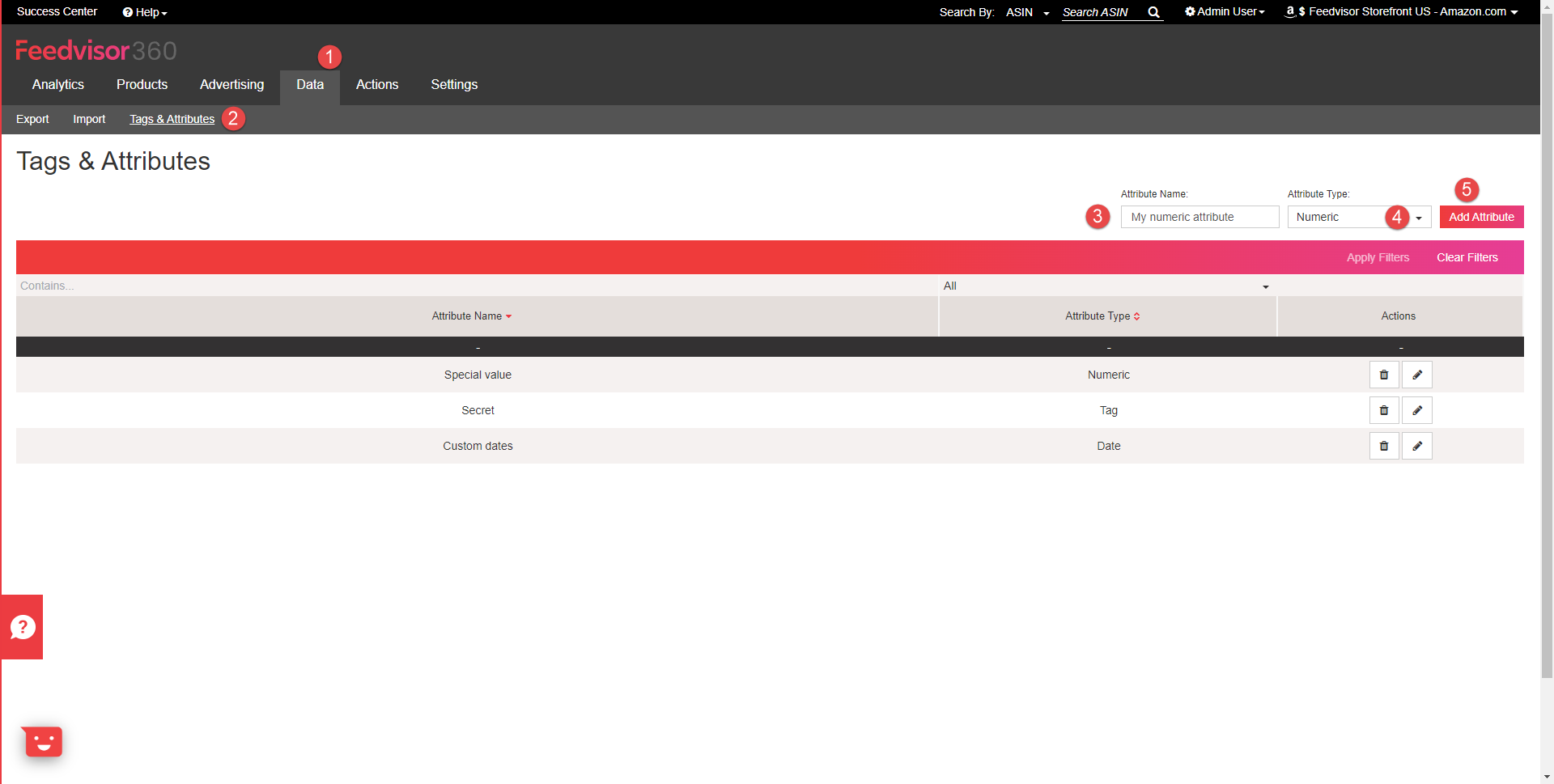Sort by Attribute Type column

(1102, 316)
